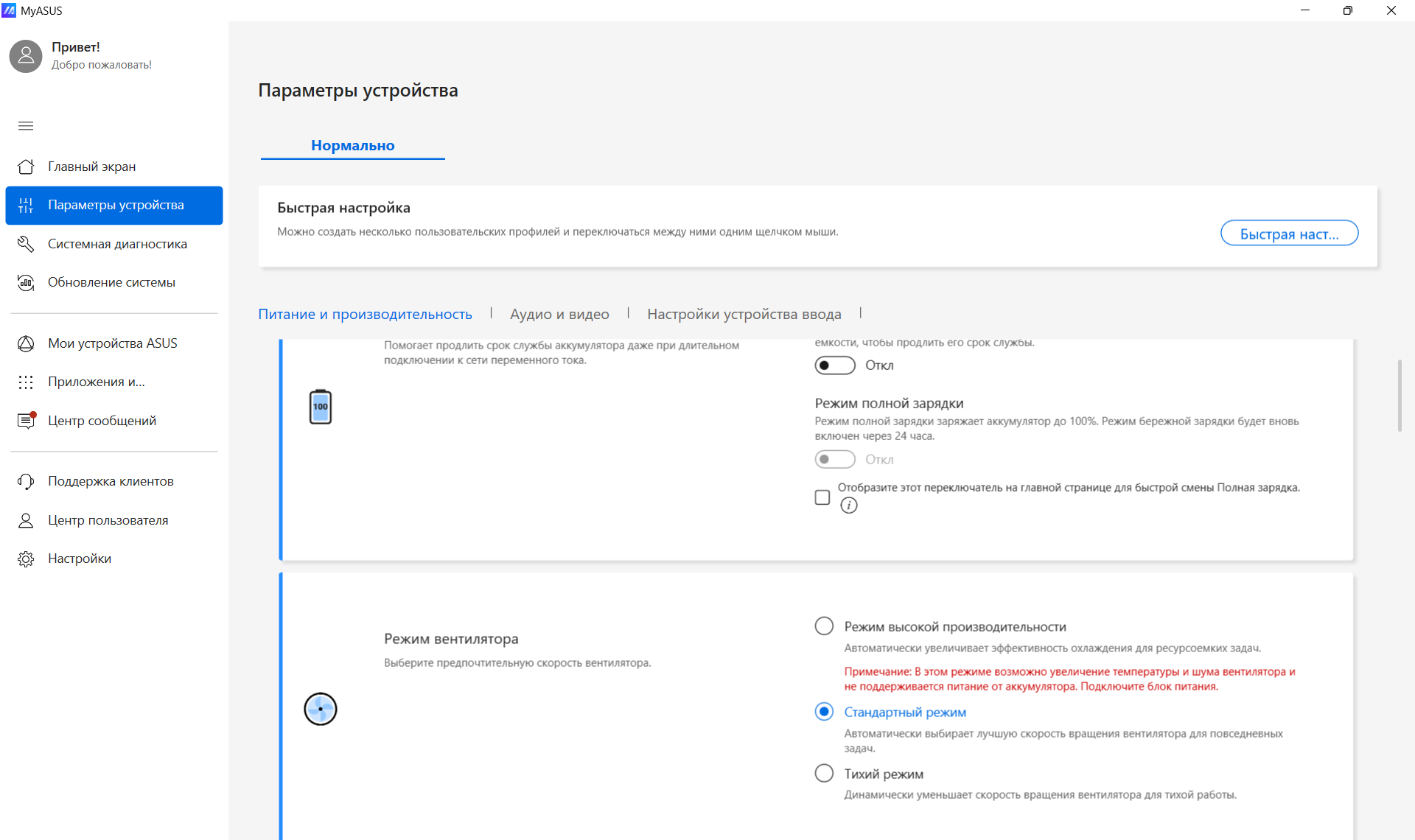The image size is (1415, 840).
Task: Switch to Аудио и видео tab
Action: (x=559, y=314)
